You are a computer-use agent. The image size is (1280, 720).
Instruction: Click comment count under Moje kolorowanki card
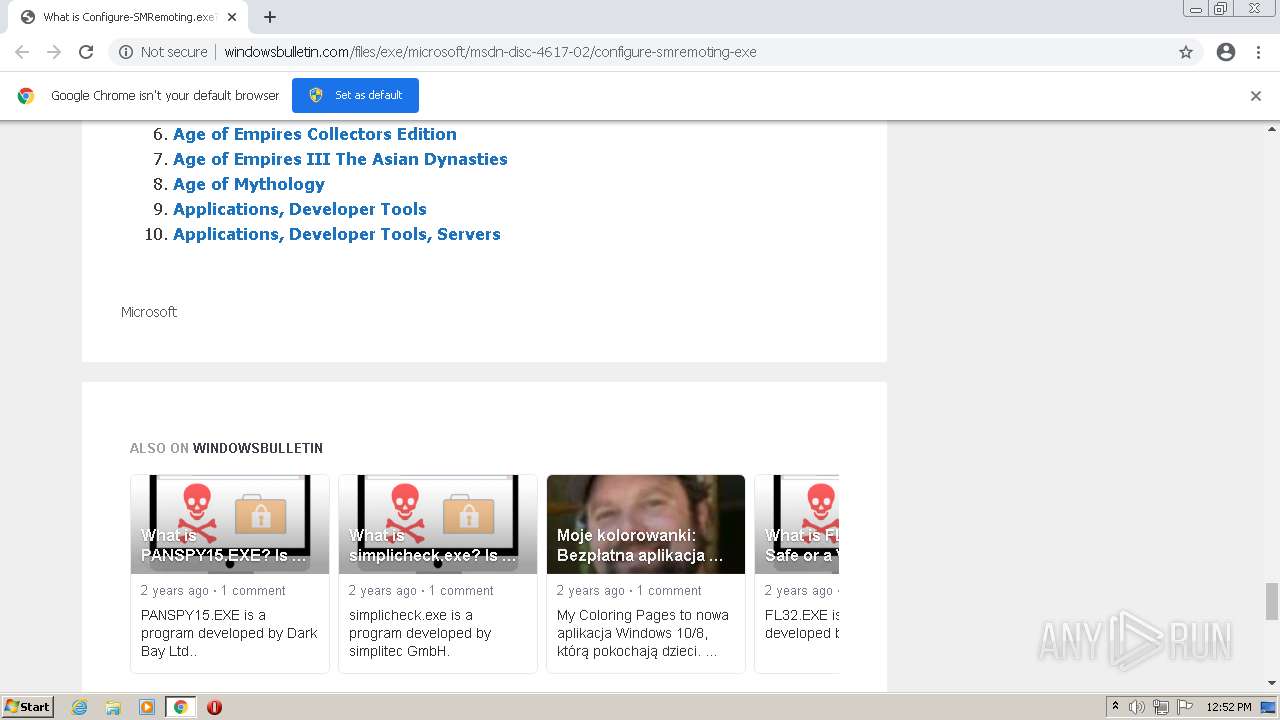click(669, 591)
